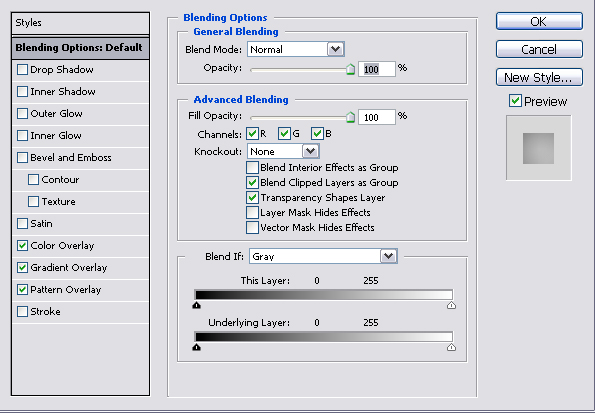
Task: Enable the Drop Shadow checkbox
Action: click(x=22, y=69)
